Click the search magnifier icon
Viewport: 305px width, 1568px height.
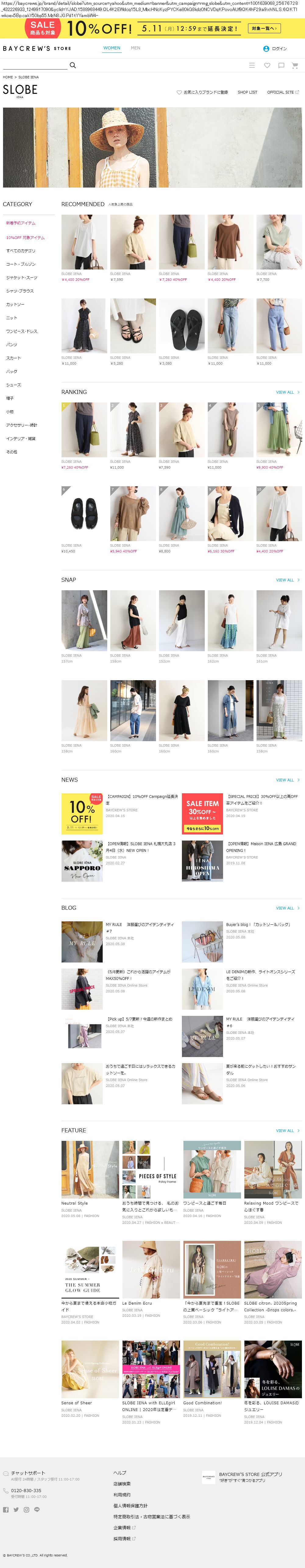coord(73,65)
